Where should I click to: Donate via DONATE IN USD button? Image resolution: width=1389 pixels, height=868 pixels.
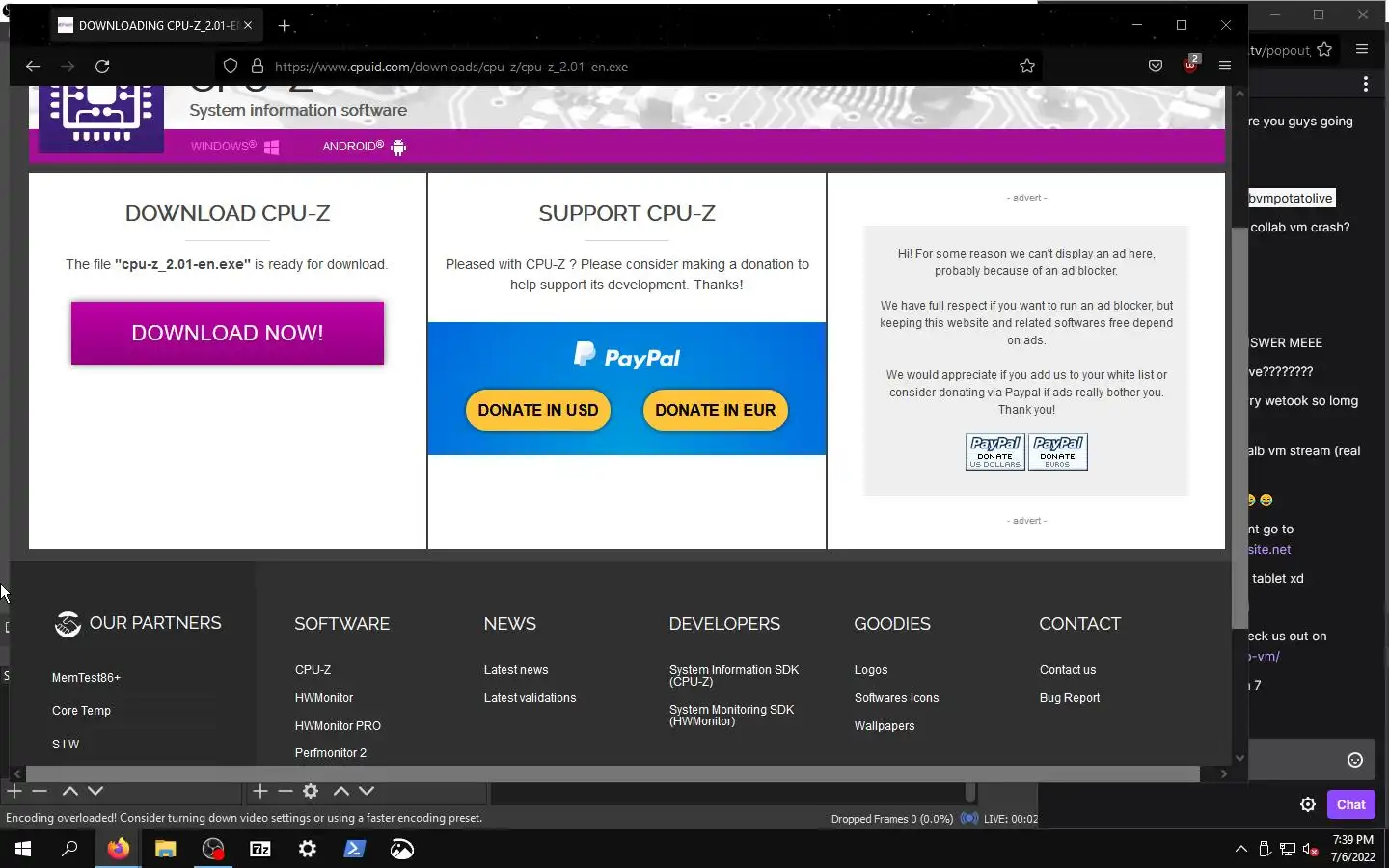pos(538,410)
